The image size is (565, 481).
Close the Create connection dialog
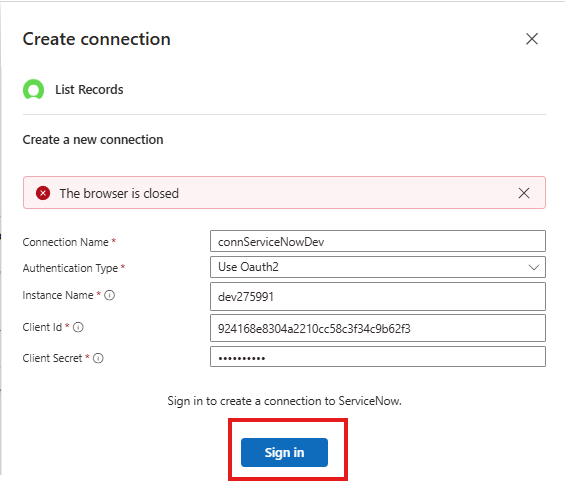coord(531,39)
